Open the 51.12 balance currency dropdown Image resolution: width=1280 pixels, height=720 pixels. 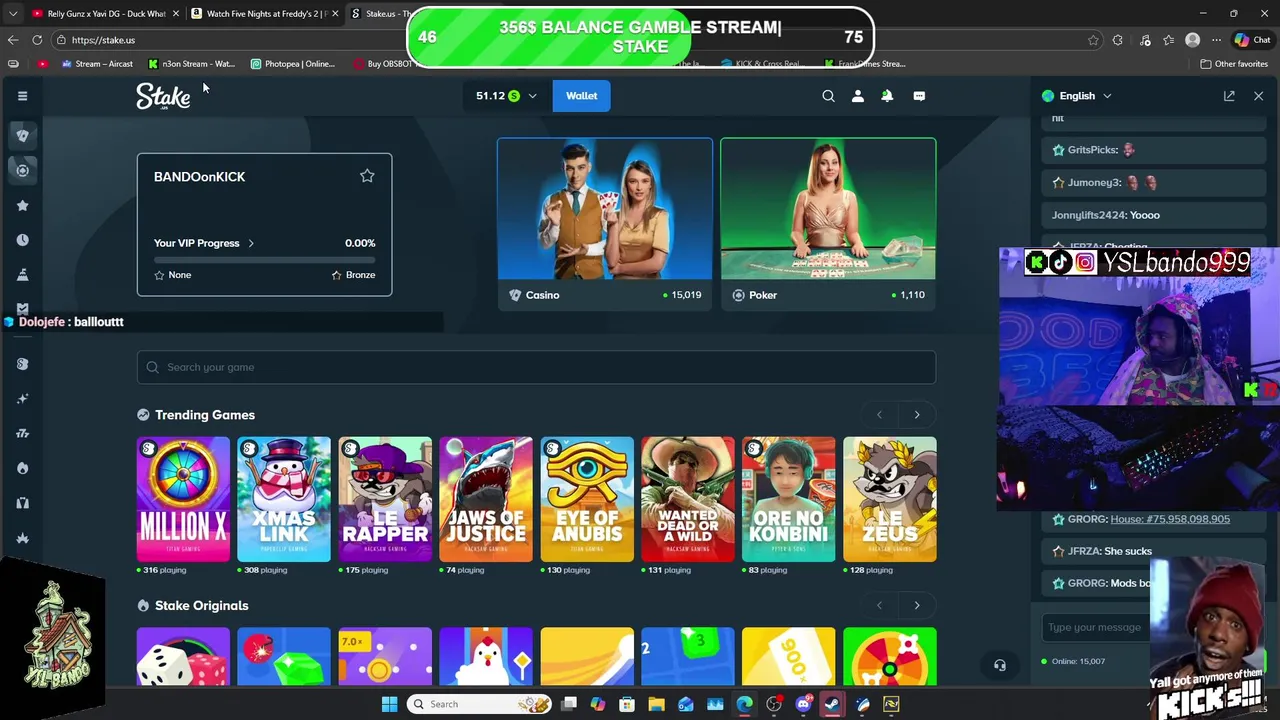point(506,96)
